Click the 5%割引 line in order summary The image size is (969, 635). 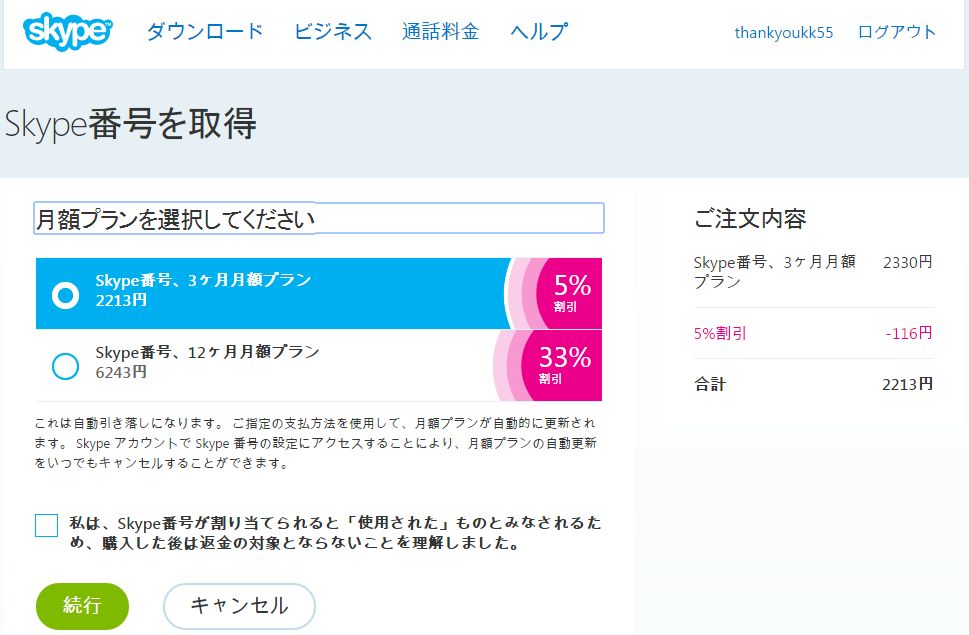click(x=720, y=334)
